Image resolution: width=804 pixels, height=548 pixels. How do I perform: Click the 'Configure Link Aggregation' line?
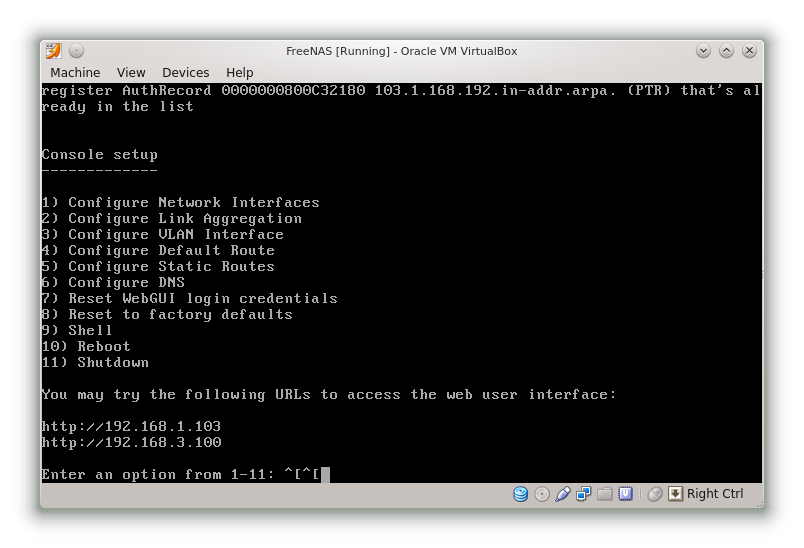coord(172,218)
